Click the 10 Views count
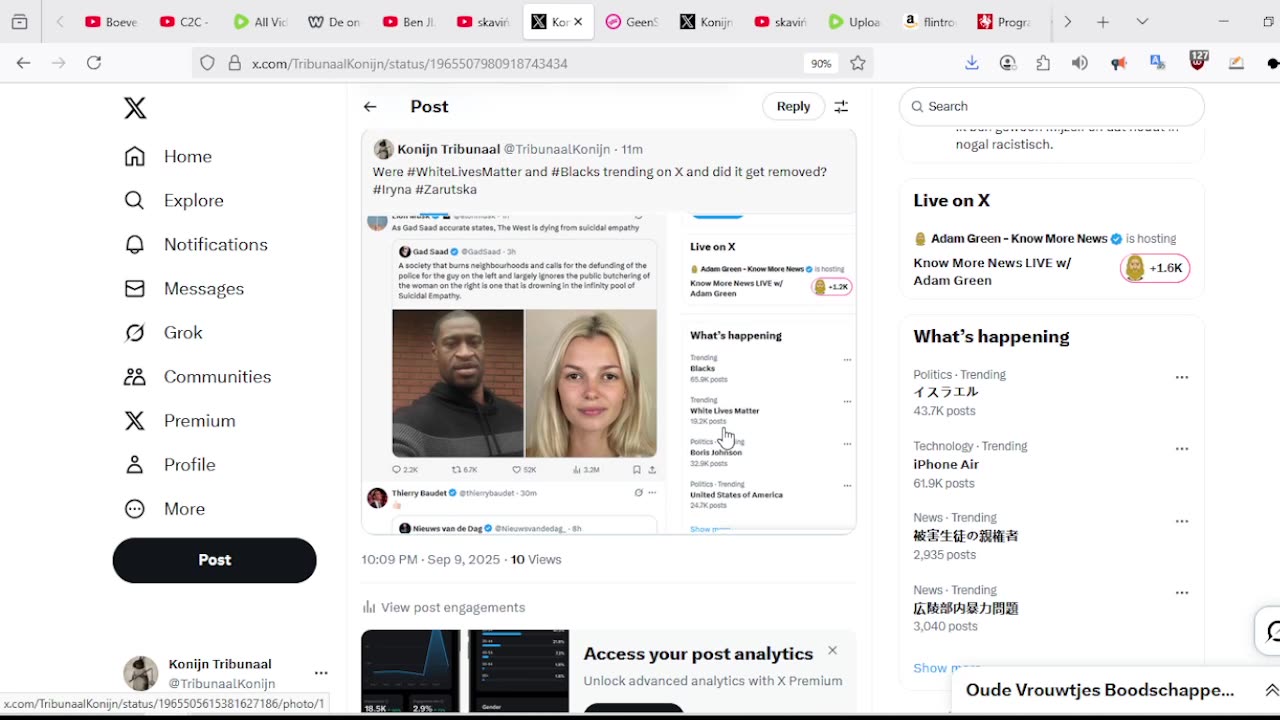The height and width of the screenshot is (720, 1280). (x=536, y=559)
